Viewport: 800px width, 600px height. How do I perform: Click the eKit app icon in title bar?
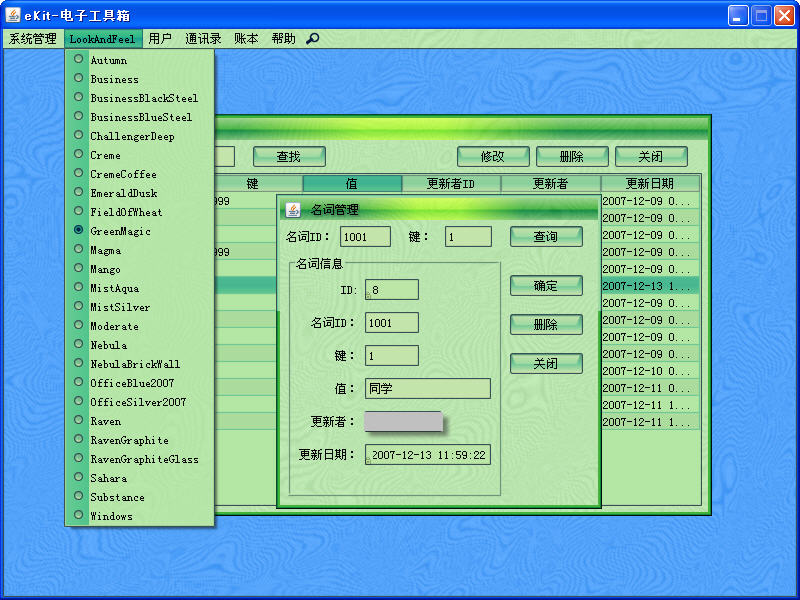[x=13, y=15]
